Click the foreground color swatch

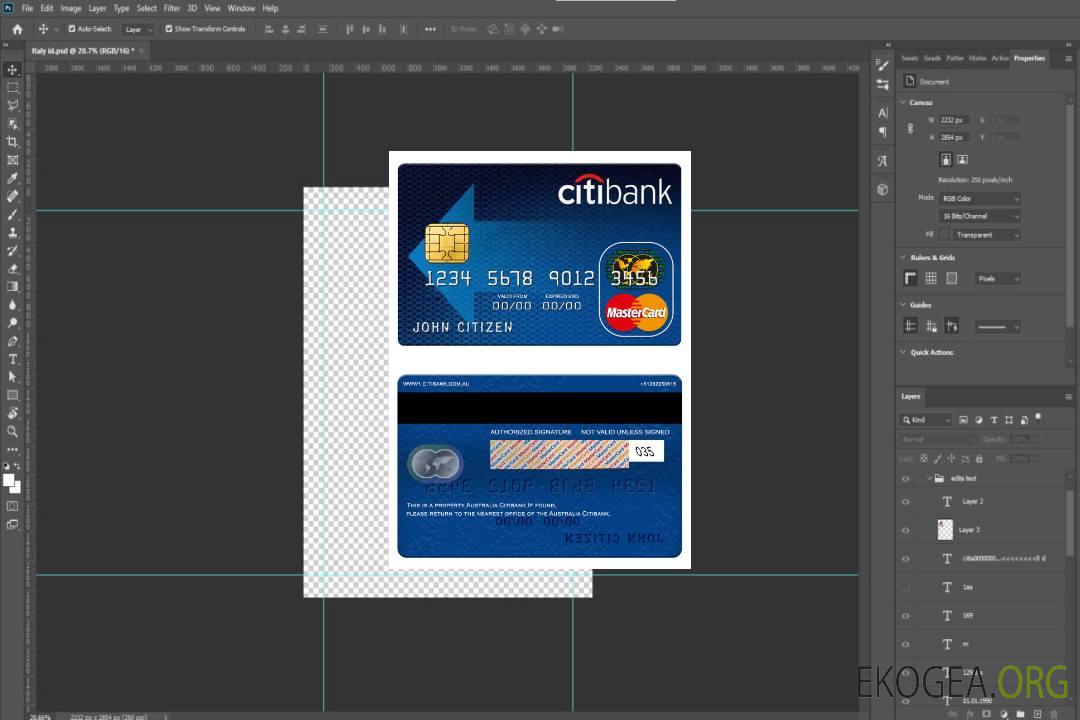click(9, 480)
